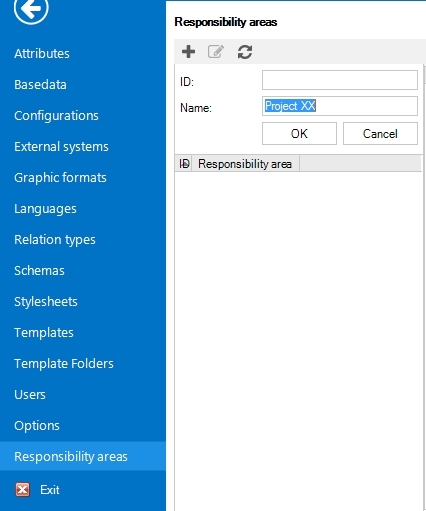Click the edit pencil icon

[216, 52]
